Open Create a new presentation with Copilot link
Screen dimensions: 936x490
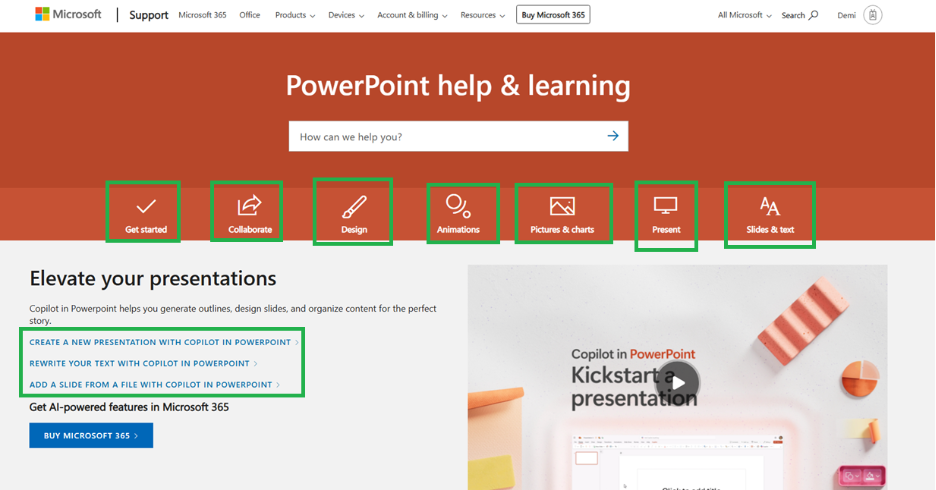[164, 342]
